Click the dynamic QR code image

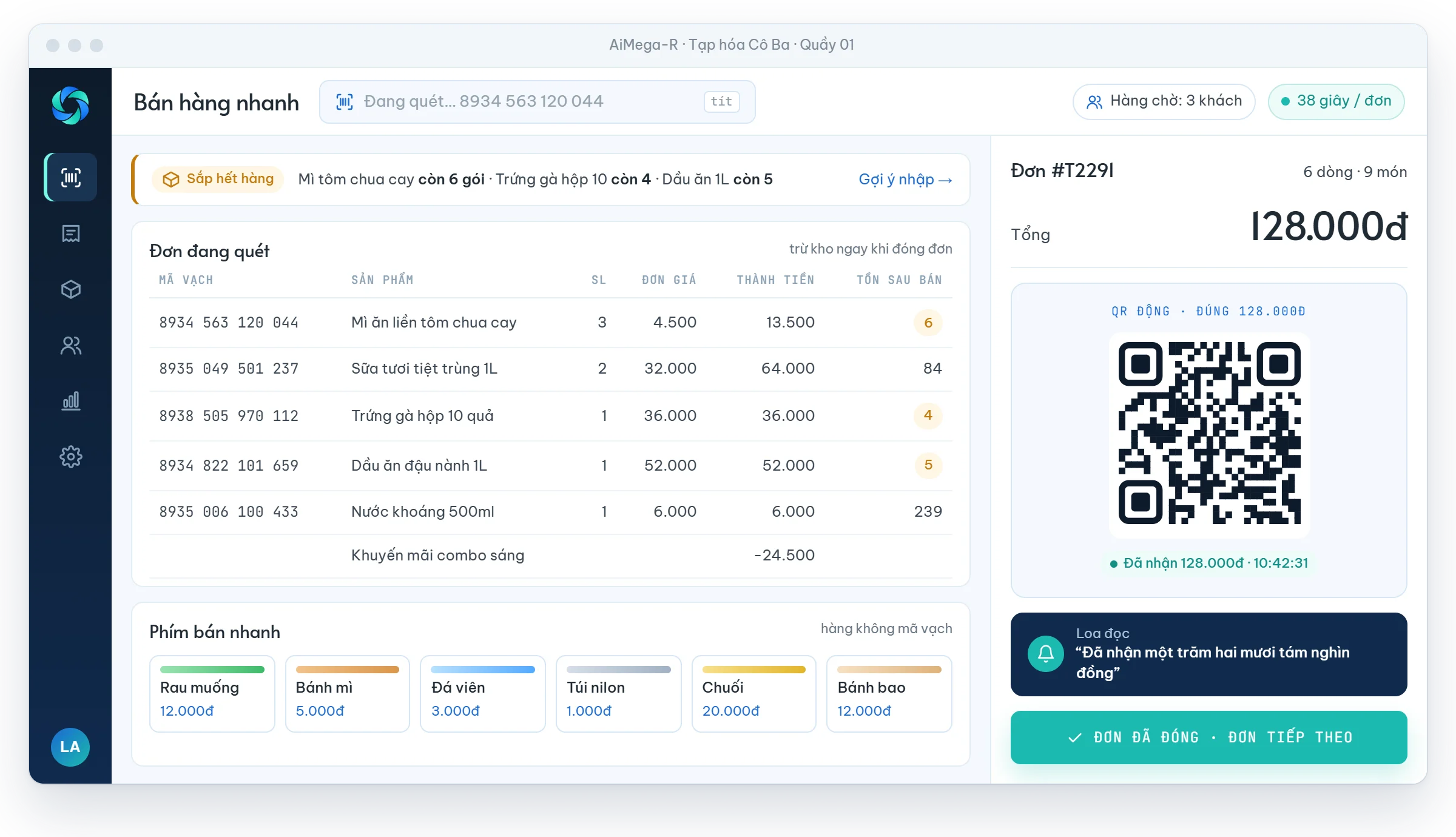1209,433
